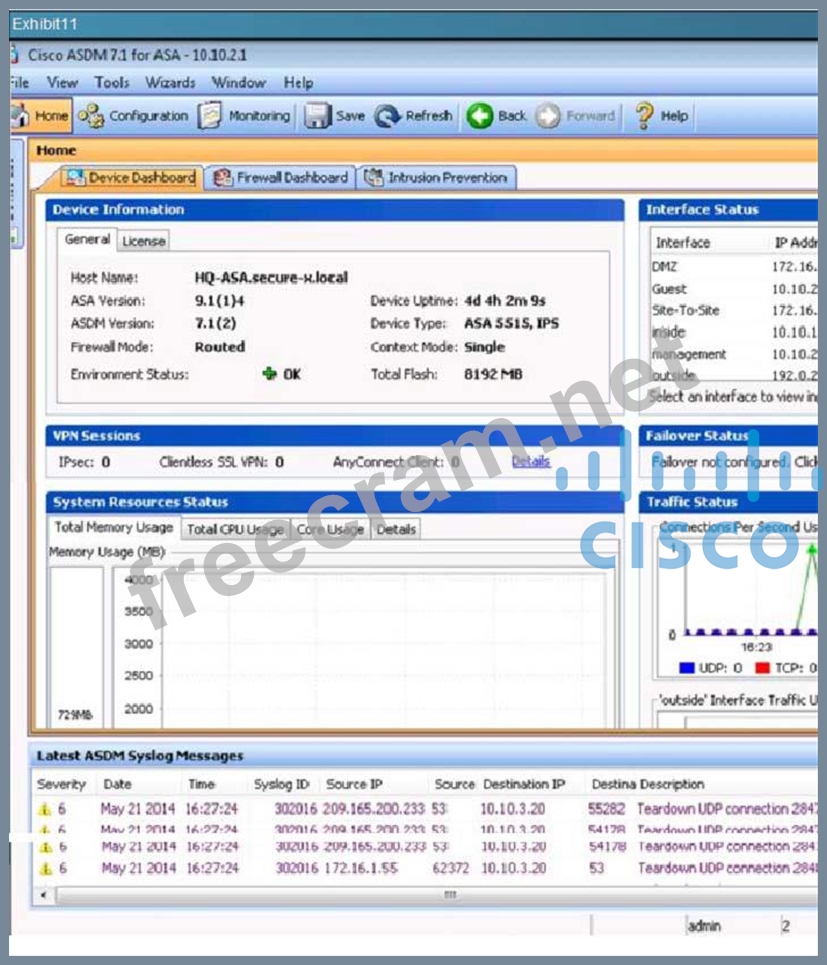The height and width of the screenshot is (965, 827).
Task: Open the Tools menu
Action: tap(112, 83)
